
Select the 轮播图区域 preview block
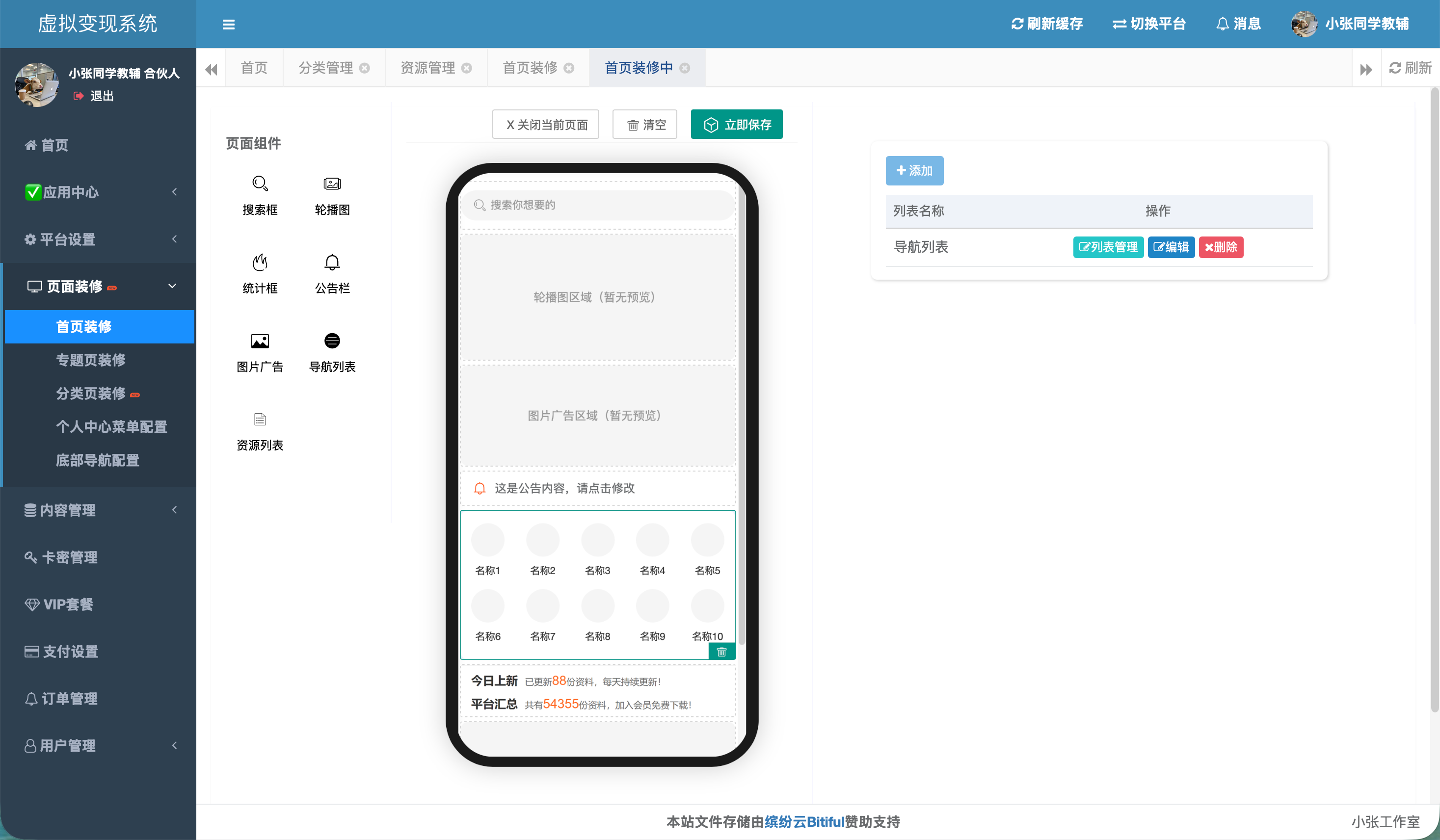pyautogui.click(x=597, y=297)
